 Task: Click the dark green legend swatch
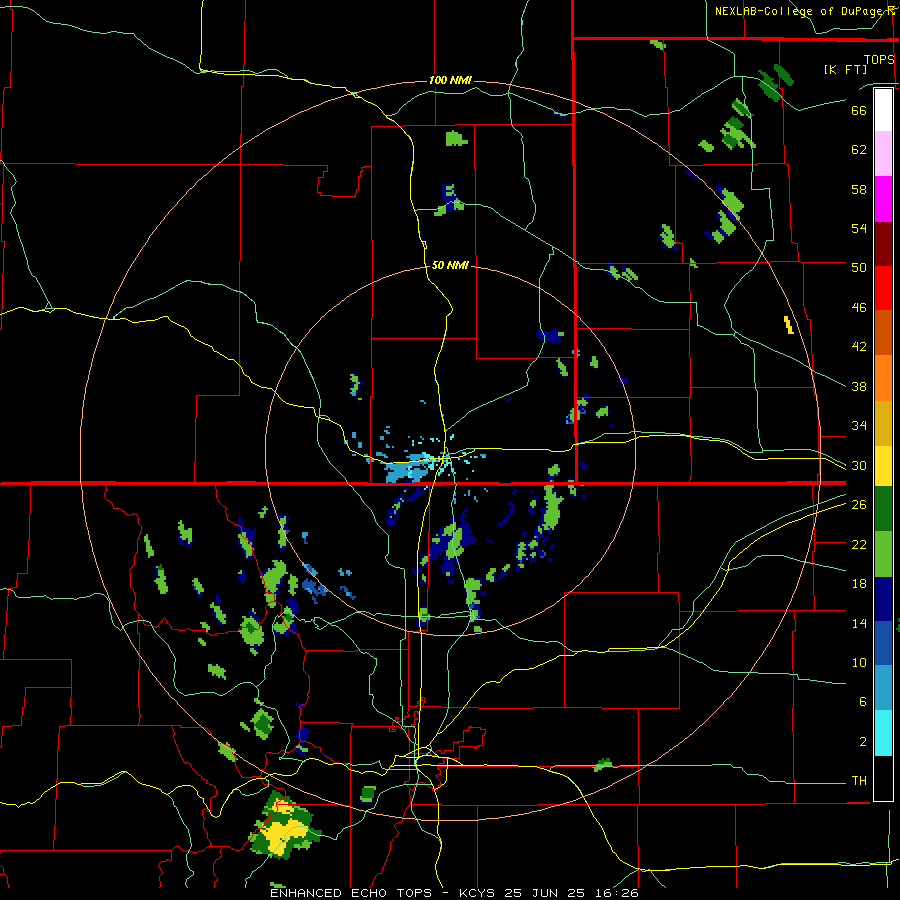(x=883, y=509)
